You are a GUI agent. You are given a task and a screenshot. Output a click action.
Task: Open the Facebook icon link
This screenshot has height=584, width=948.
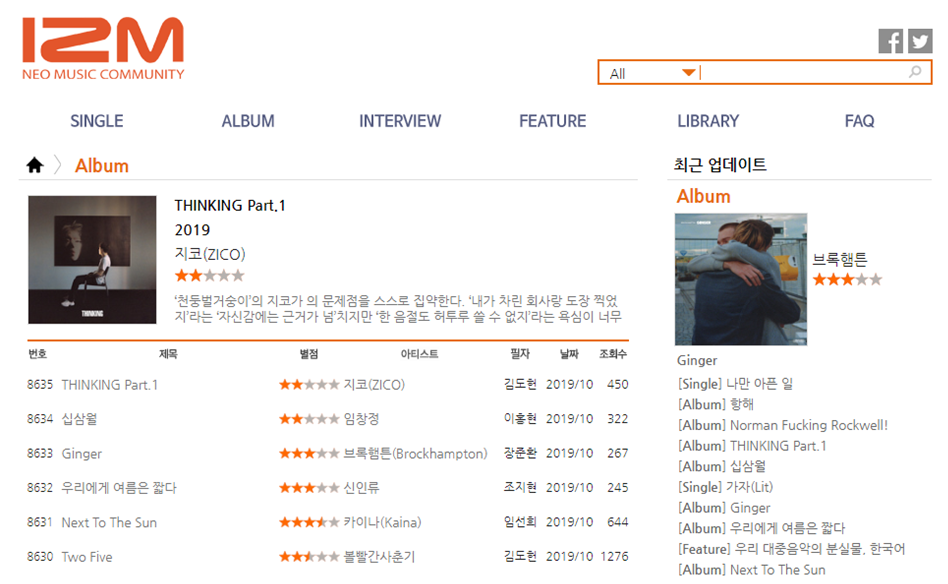click(890, 41)
